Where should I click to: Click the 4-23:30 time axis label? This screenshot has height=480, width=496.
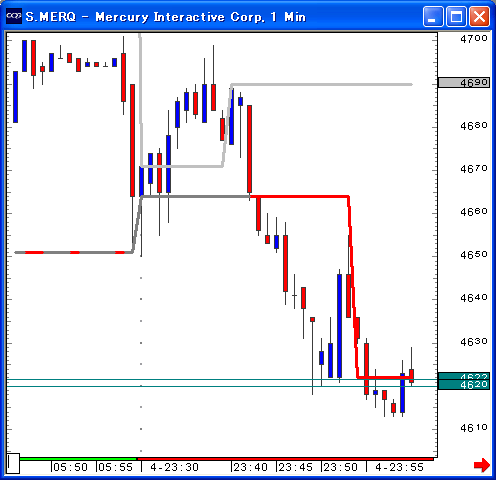pos(174,467)
